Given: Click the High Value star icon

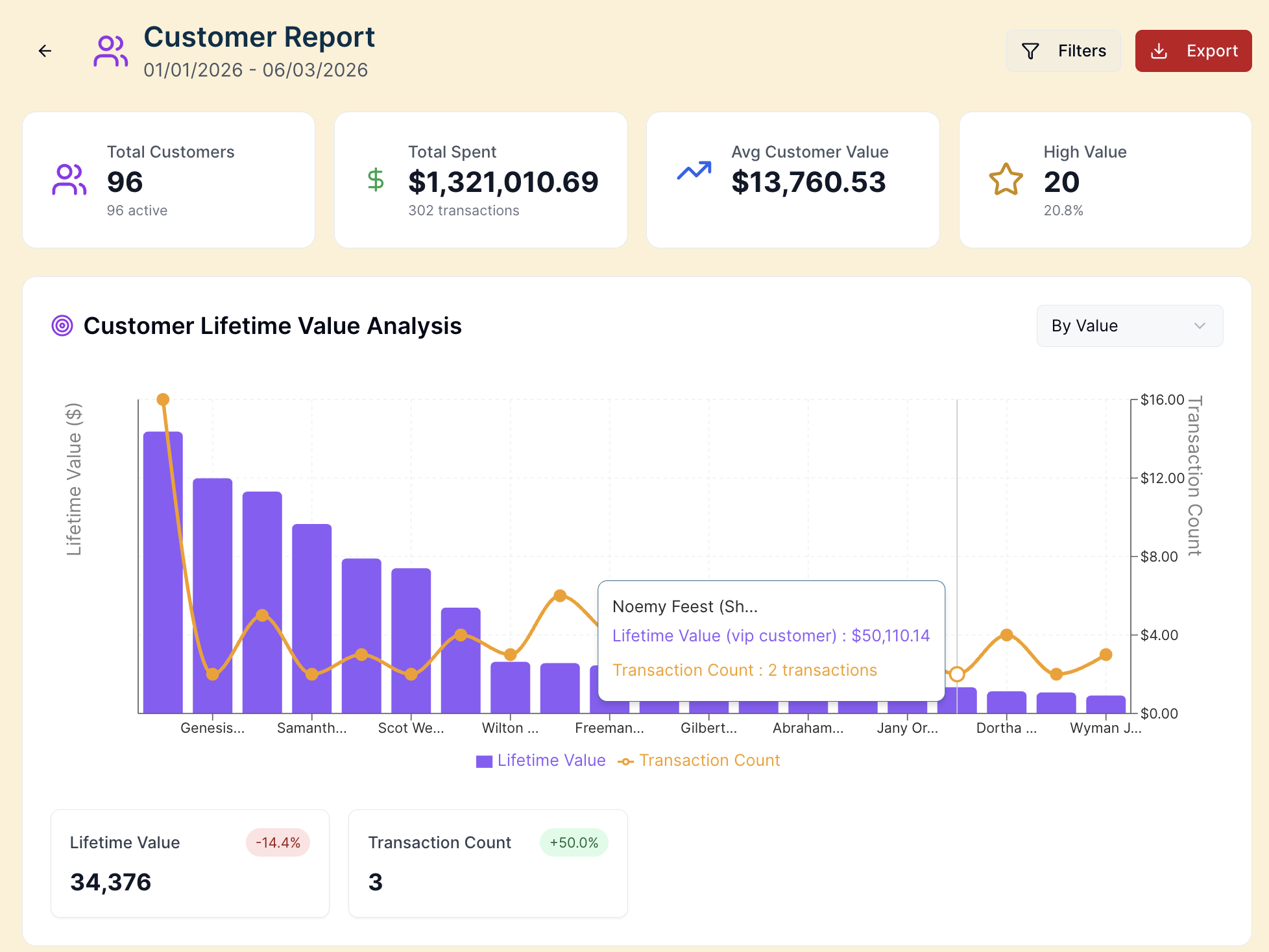Looking at the screenshot, I should click(1006, 180).
